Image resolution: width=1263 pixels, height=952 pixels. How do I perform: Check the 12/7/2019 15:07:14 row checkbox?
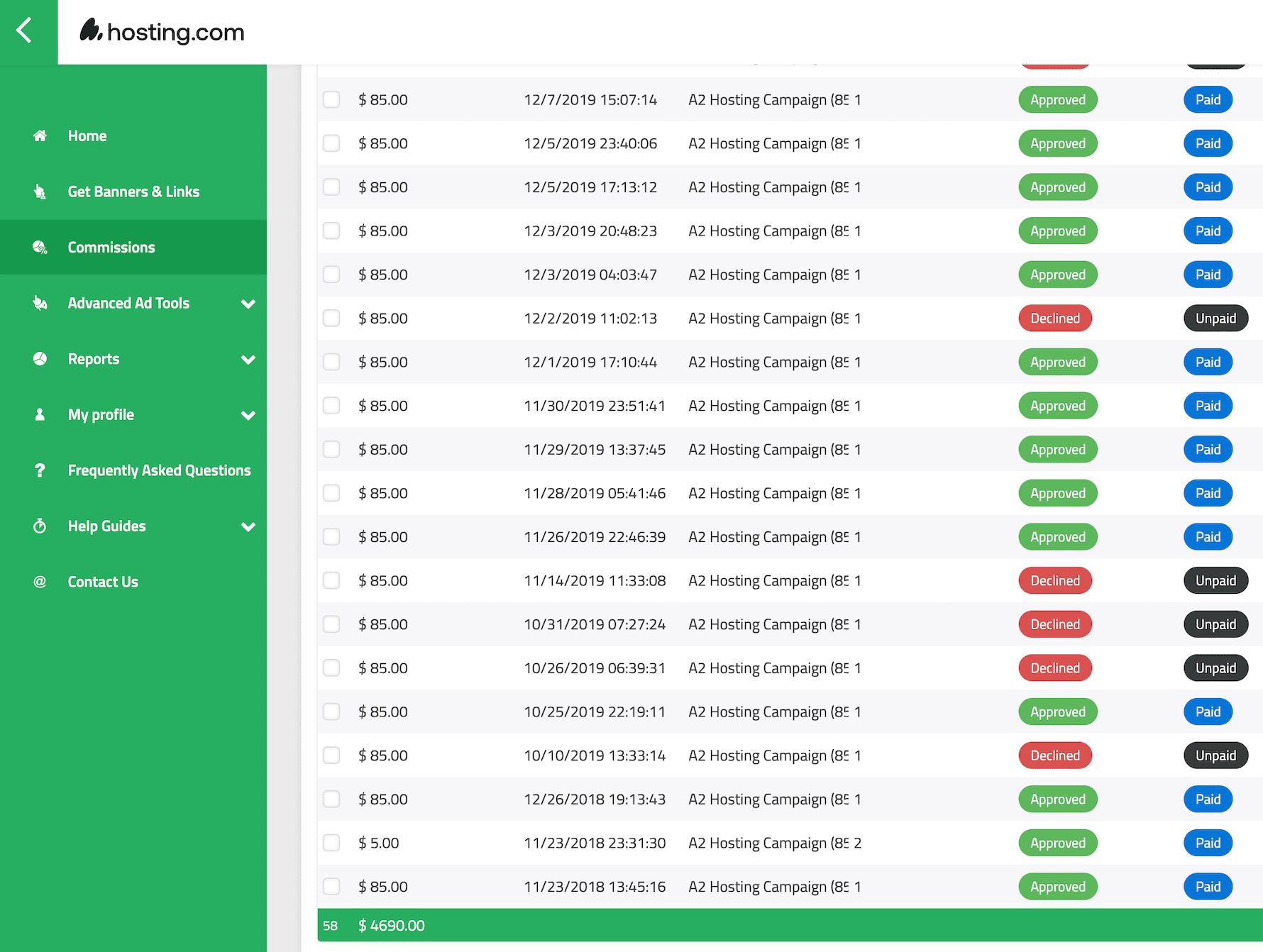[331, 99]
